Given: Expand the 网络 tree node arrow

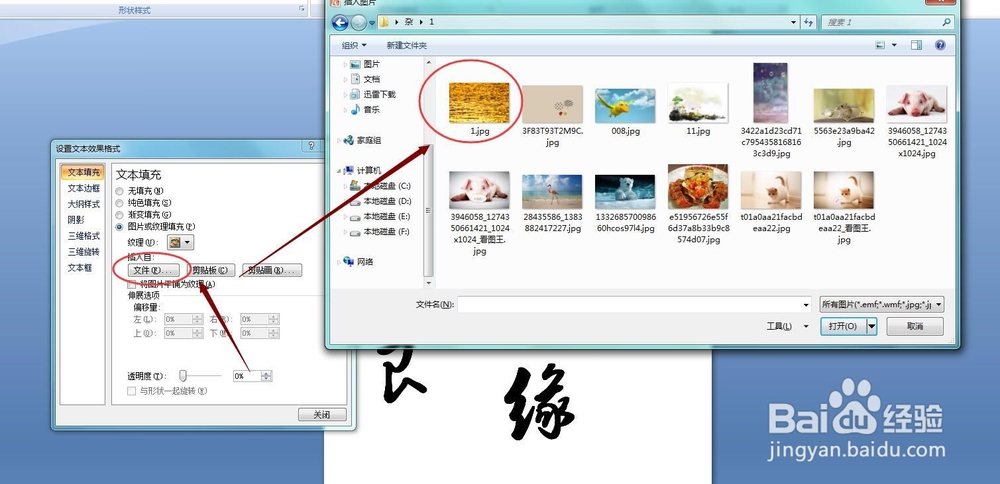Looking at the screenshot, I should [x=339, y=262].
